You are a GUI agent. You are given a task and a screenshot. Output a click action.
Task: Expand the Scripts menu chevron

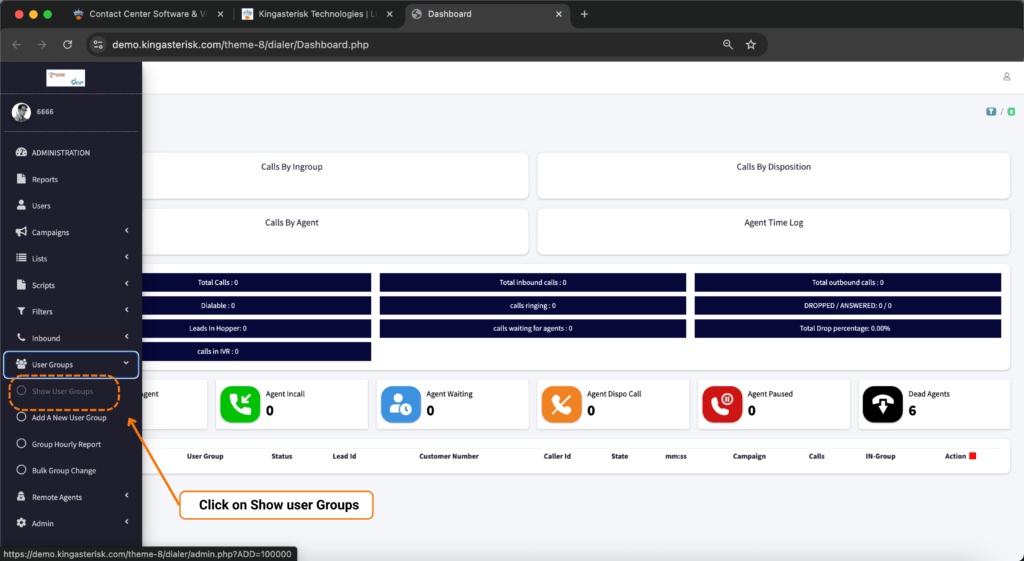[126, 283]
